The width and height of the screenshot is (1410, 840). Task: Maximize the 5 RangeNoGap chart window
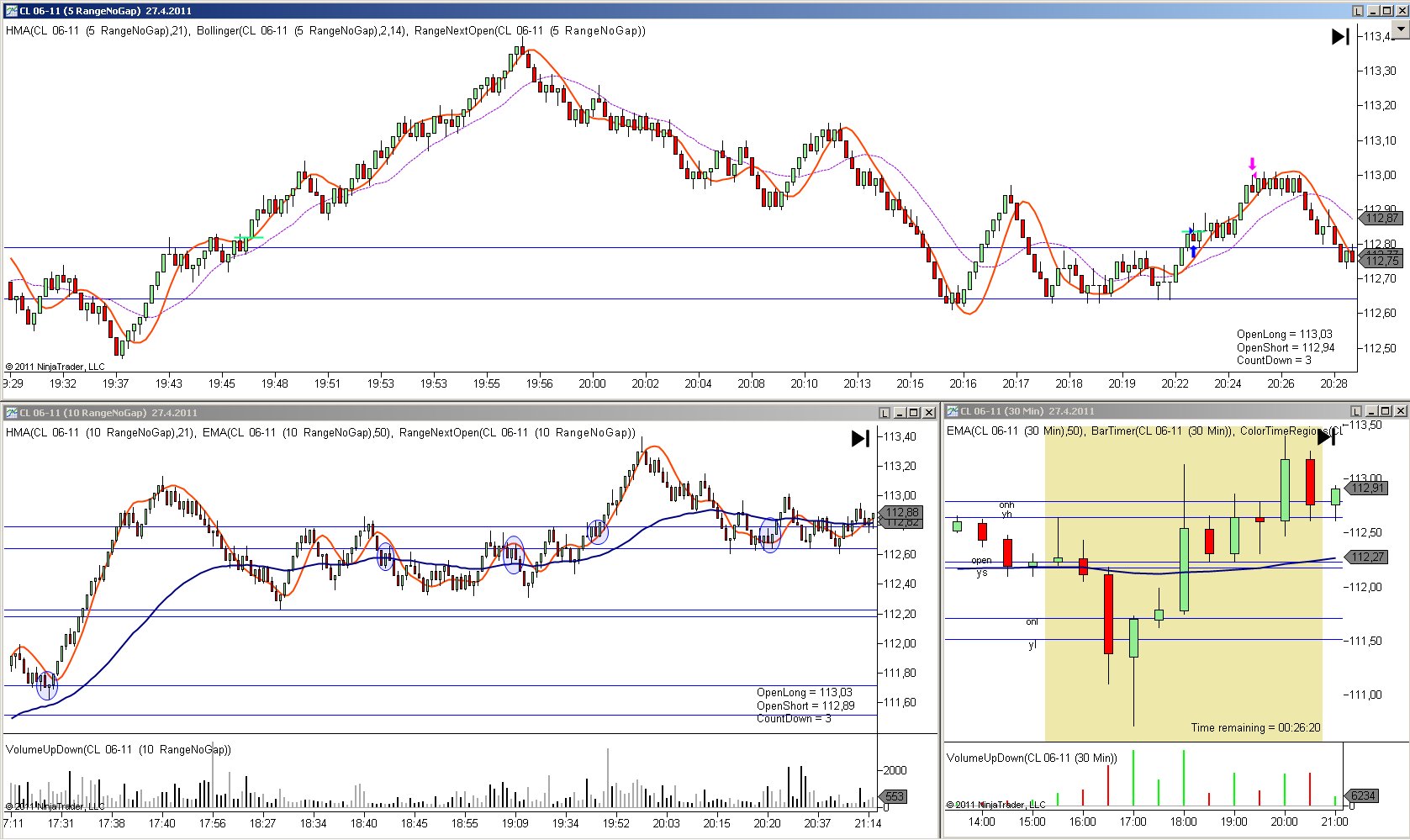[x=1388, y=11]
